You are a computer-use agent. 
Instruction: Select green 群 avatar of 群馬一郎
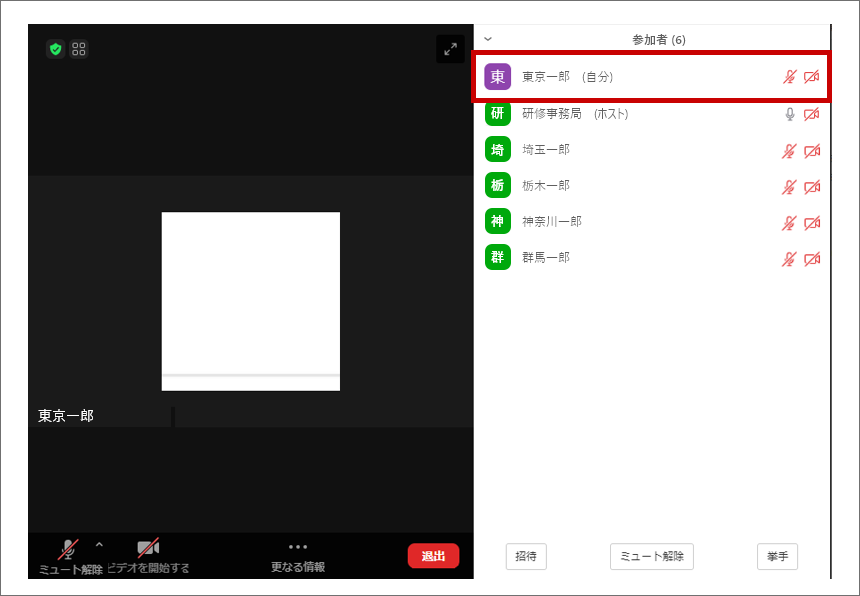coord(497,257)
